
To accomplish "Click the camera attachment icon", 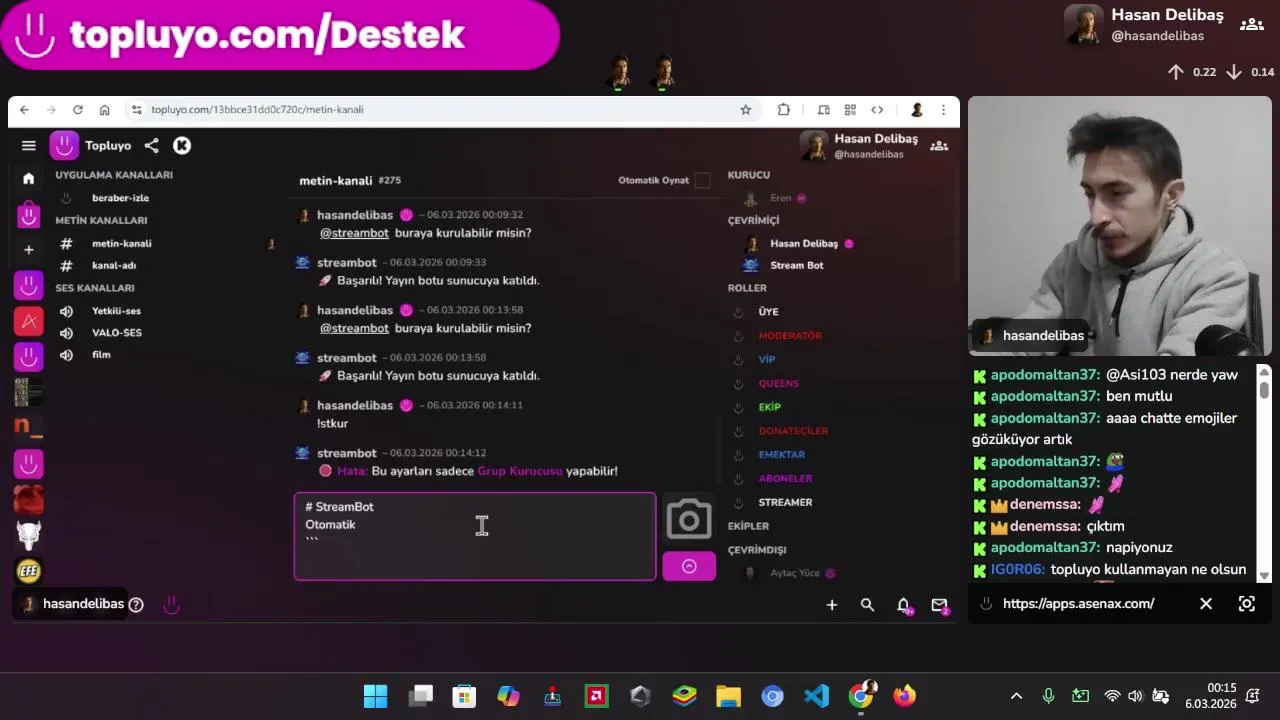I will (x=689, y=519).
